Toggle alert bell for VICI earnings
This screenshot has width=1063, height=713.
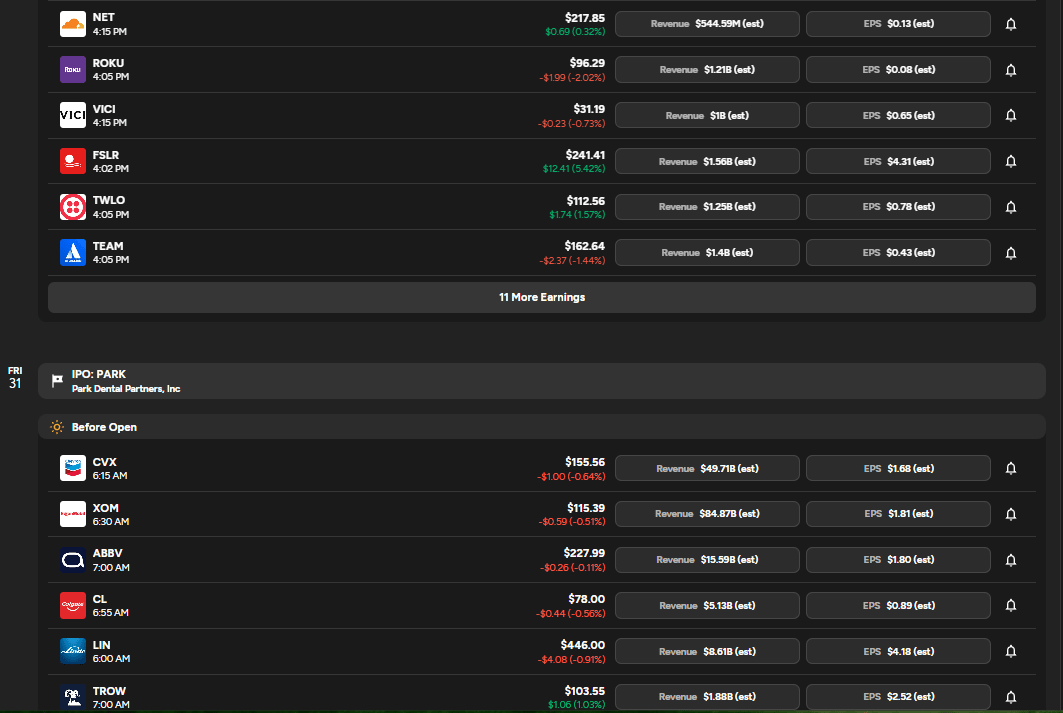click(1011, 115)
